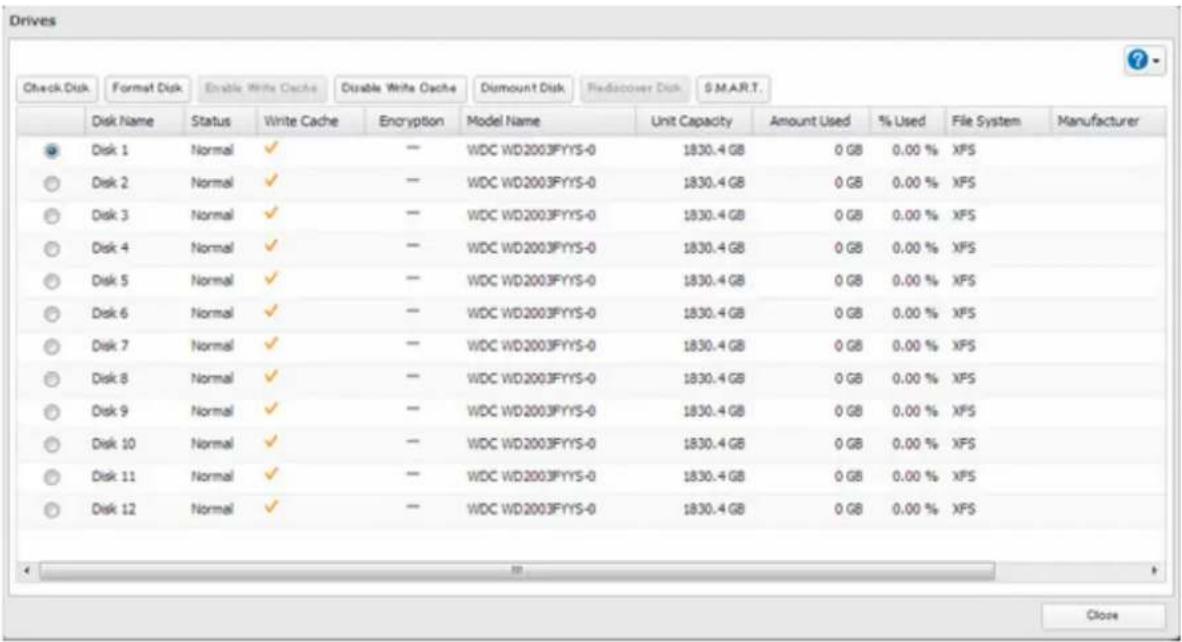The width and height of the screenshot is (1182, 642).
Task: Click the "Disk 1" name cell
Action: pyautogui.click(x=110, y=150)
